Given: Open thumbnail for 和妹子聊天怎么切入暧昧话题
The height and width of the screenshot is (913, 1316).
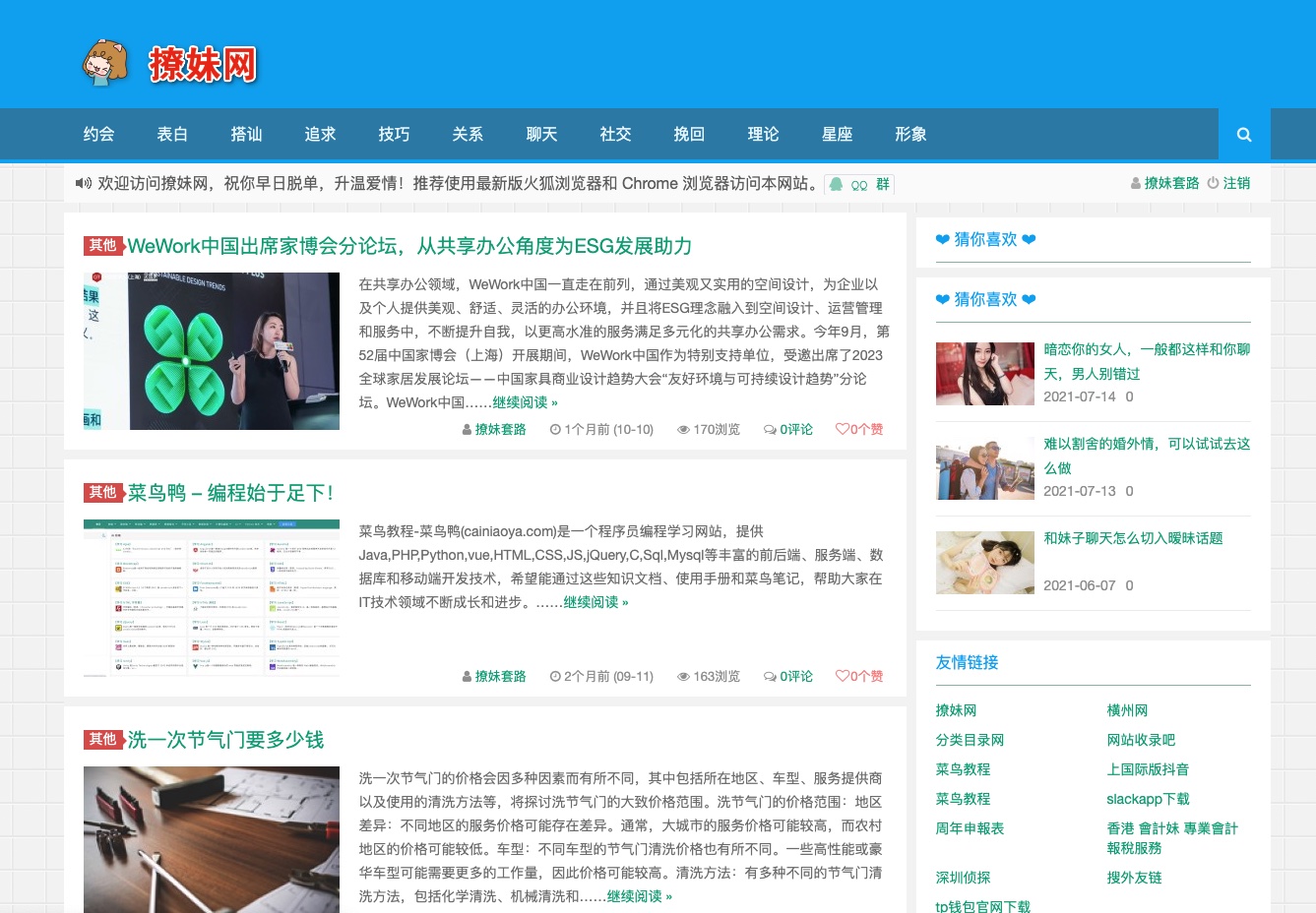Looking at the screenshot, I should click(984, 563).
